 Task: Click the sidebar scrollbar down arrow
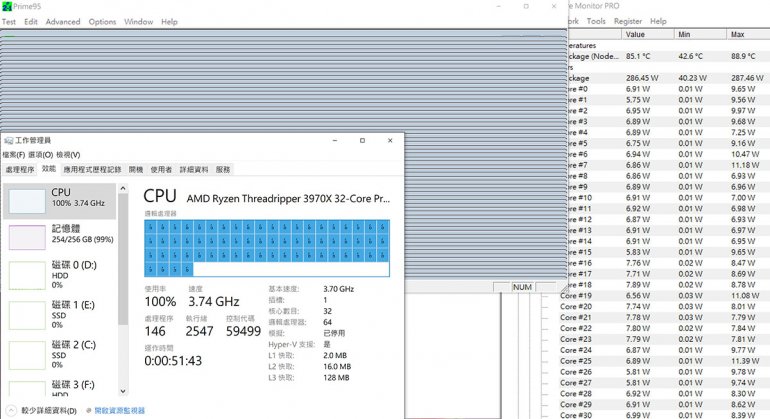(123, 391)
